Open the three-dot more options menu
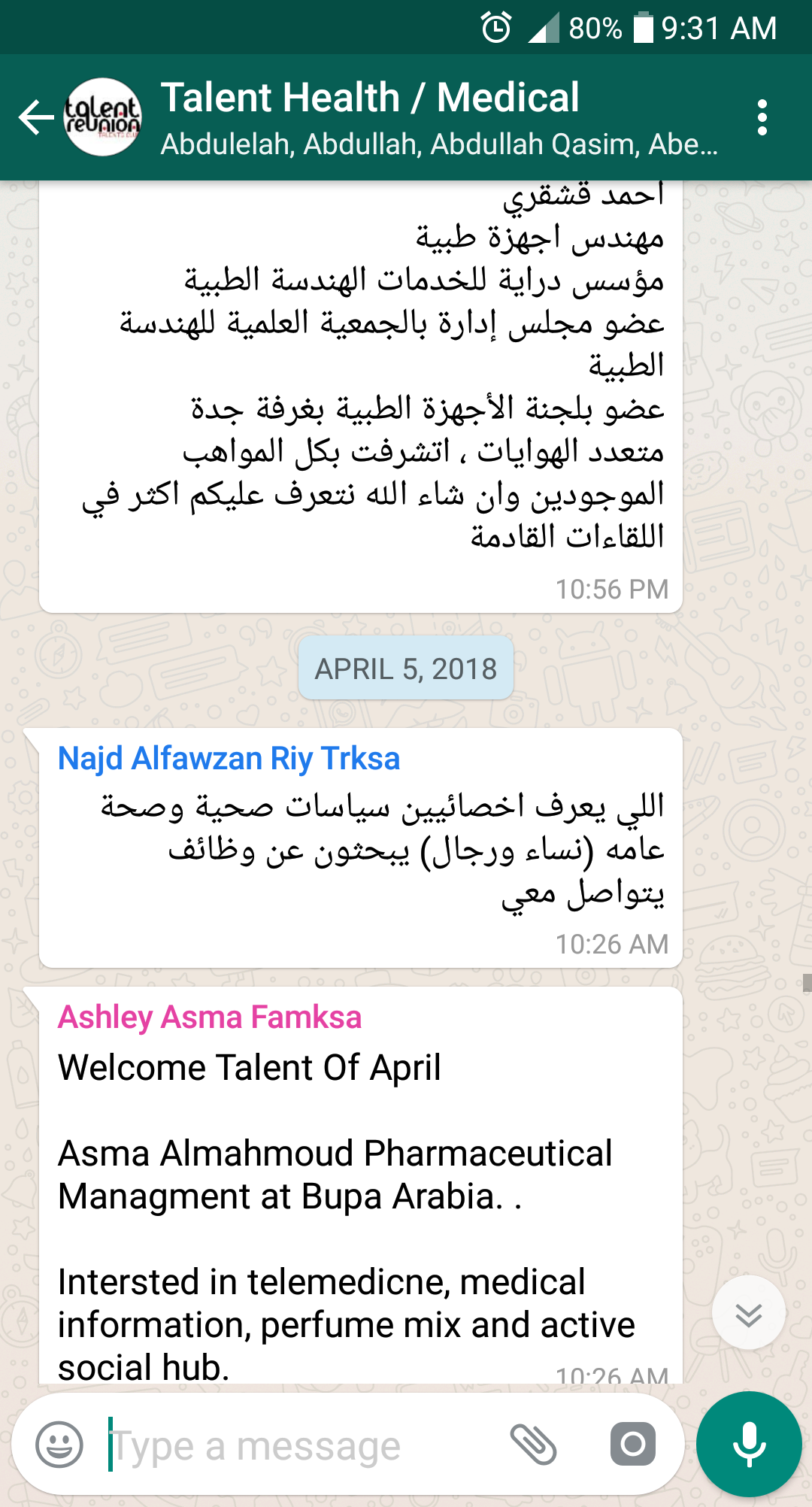The width and height of the screenshot is (812, 1507). pos(762,118)
